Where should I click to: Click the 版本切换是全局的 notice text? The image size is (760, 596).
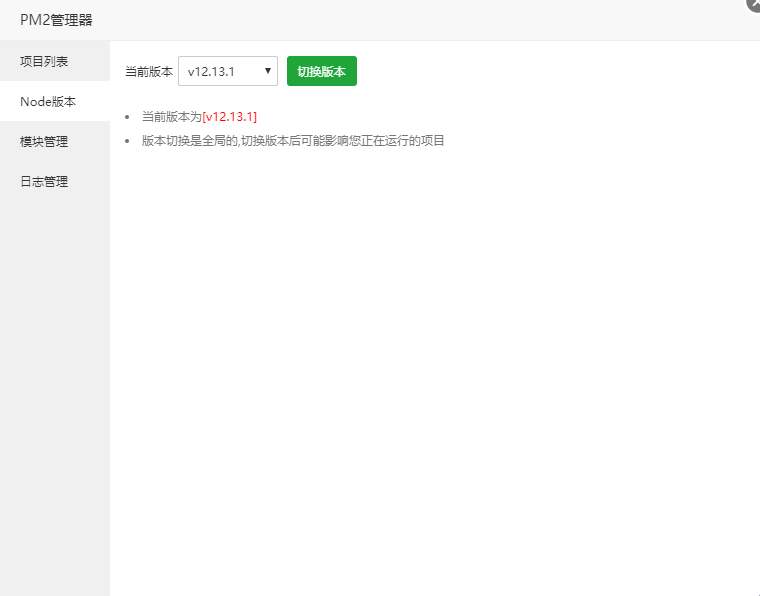click(293, 141)
